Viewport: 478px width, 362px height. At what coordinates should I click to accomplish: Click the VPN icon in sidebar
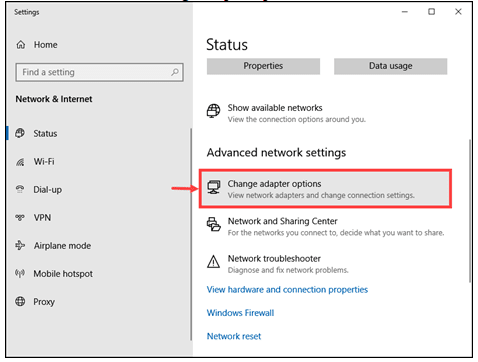click(x=20, y=217)
